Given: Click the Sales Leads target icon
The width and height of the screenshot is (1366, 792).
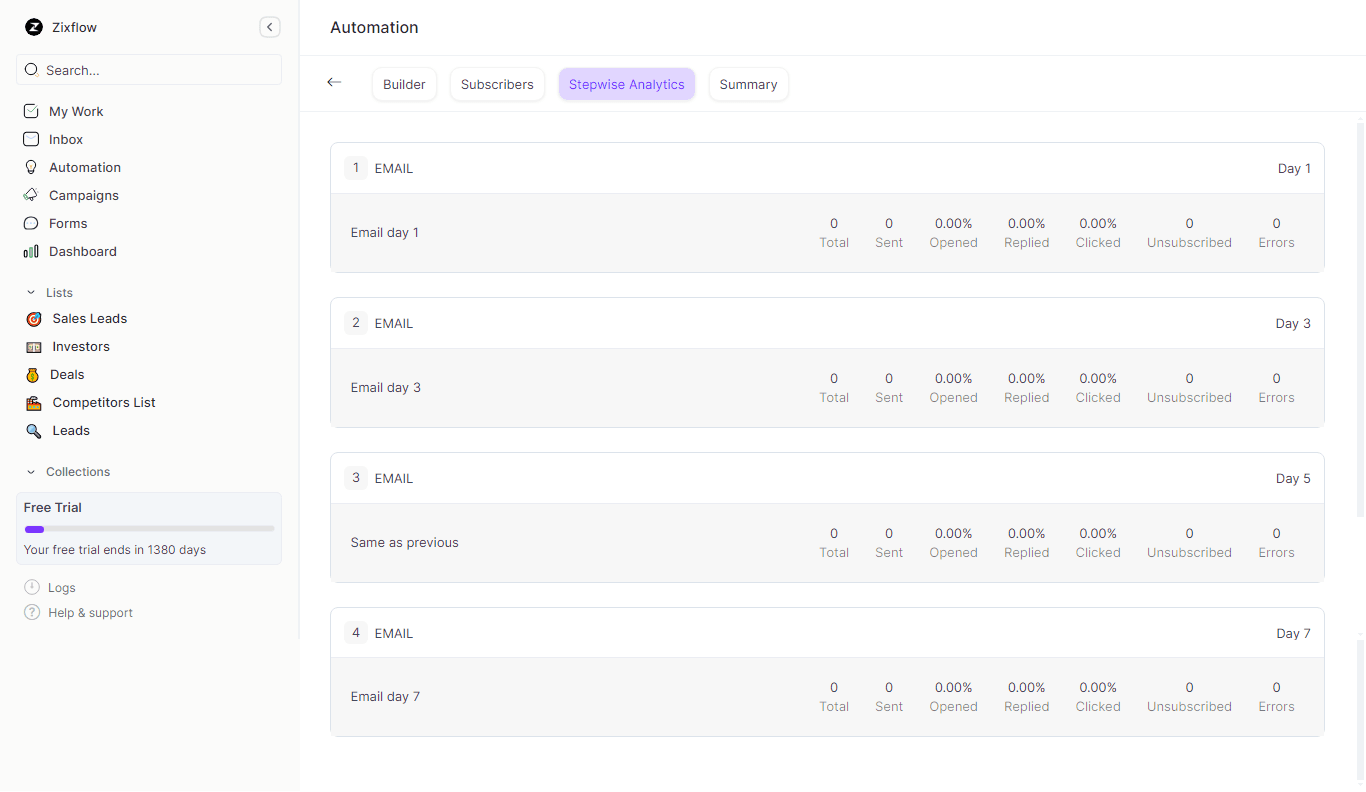Looking at the screenshot, I should tap(34, 318).
